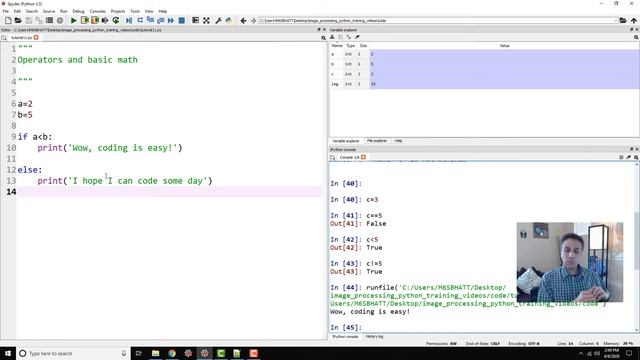Open the Debug menu

78,11
